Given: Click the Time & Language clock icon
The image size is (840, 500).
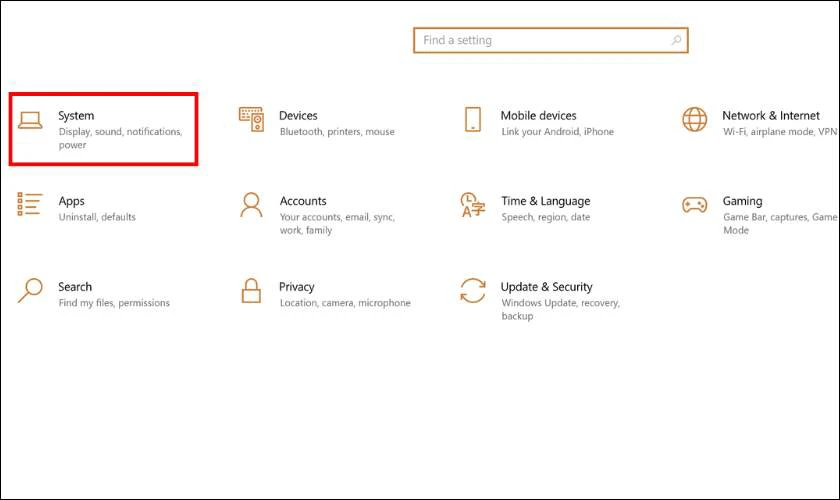Looking at the screenshot, I should 473,205.
